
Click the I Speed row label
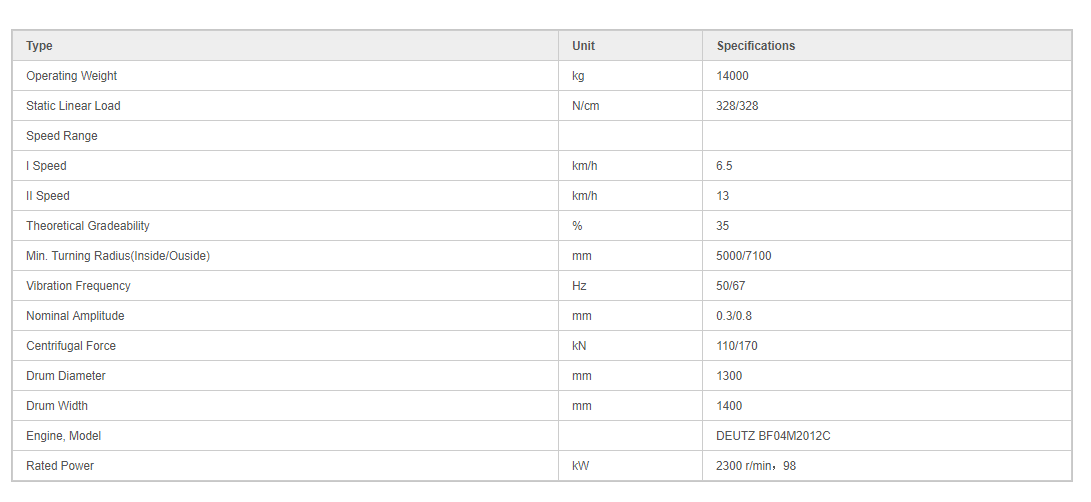tap(46, 166)
